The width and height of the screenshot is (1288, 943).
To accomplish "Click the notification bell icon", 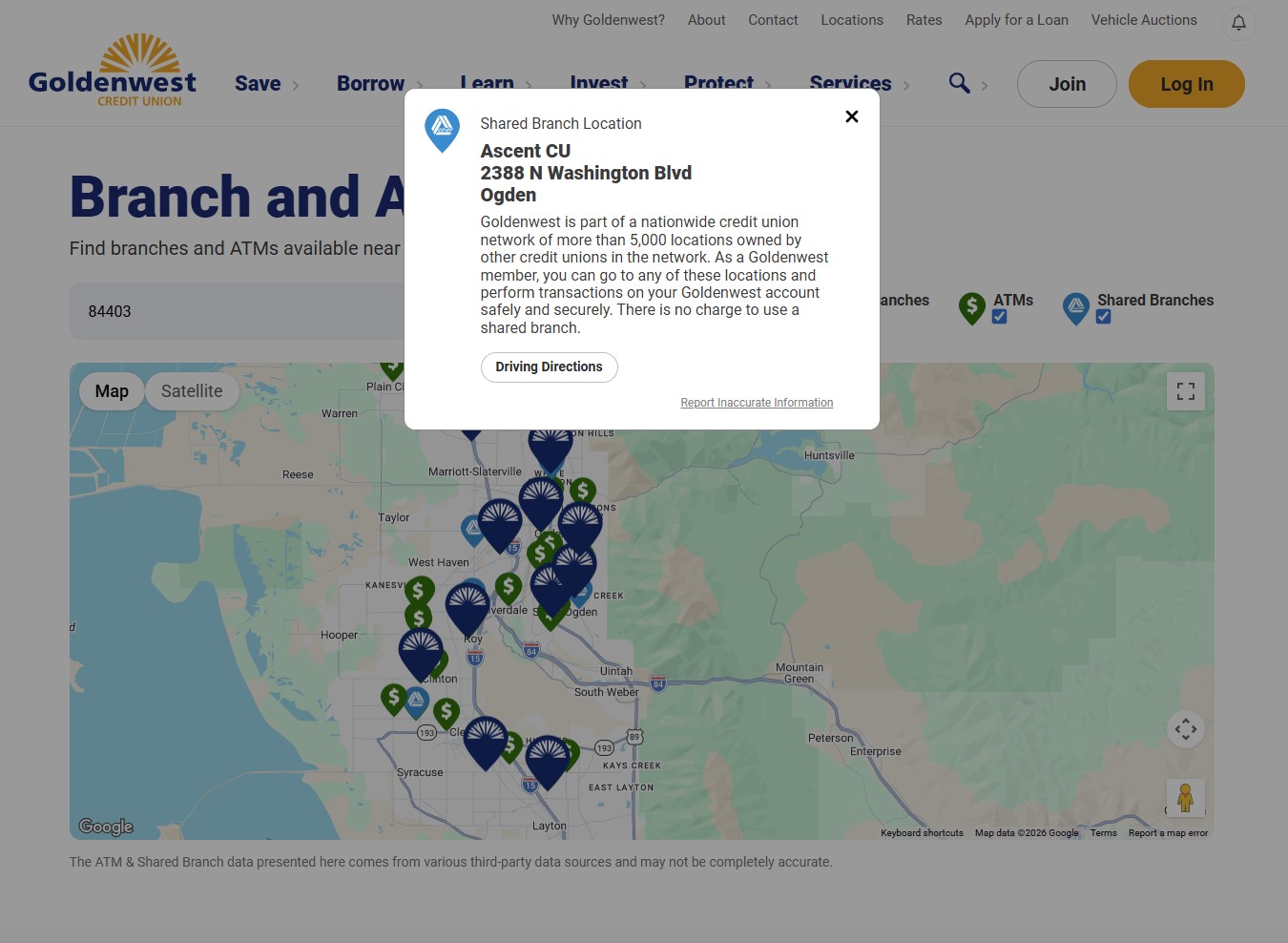I will 1238,23.
